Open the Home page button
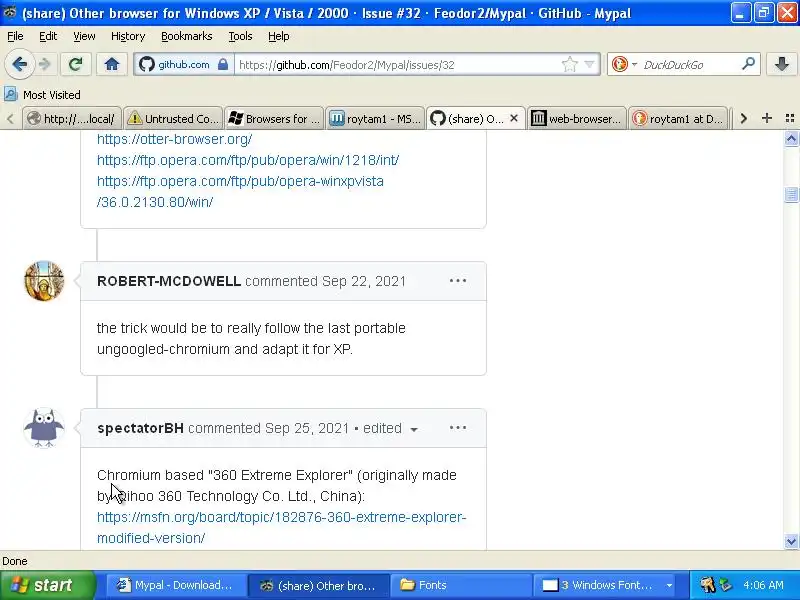 tap(112, 64)
